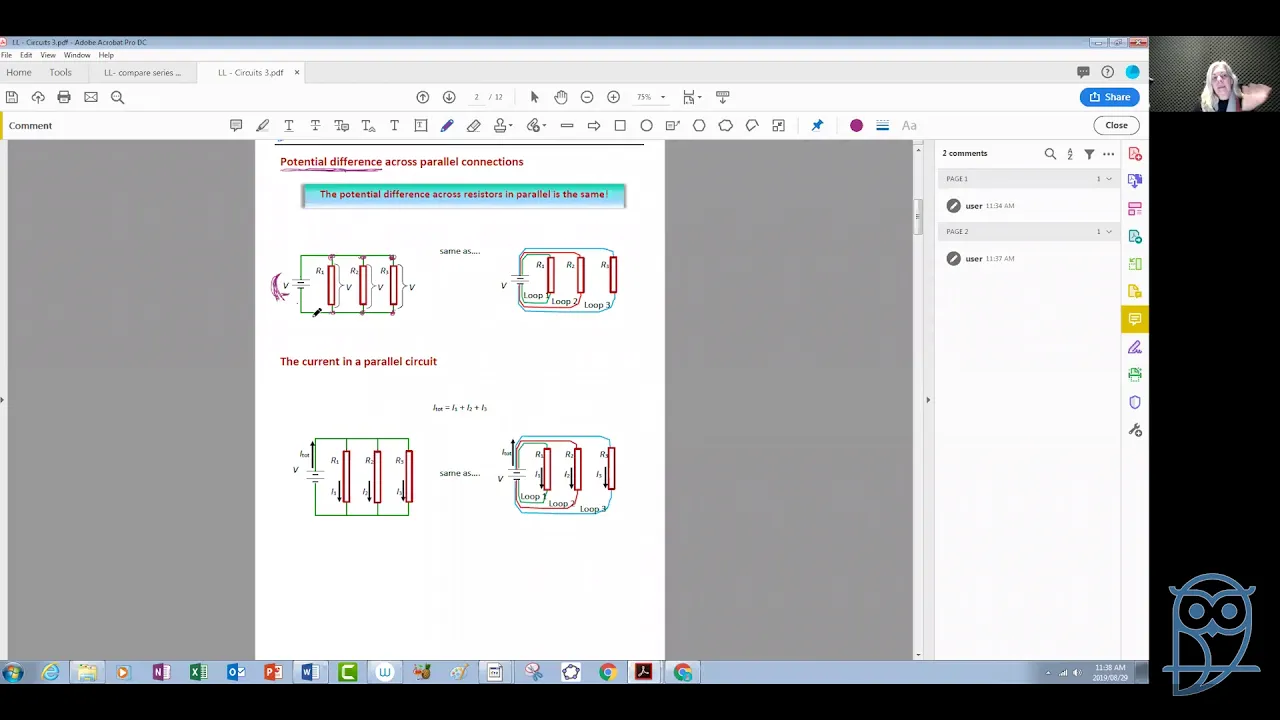Select the connected lines tool

tap(752, 125)
